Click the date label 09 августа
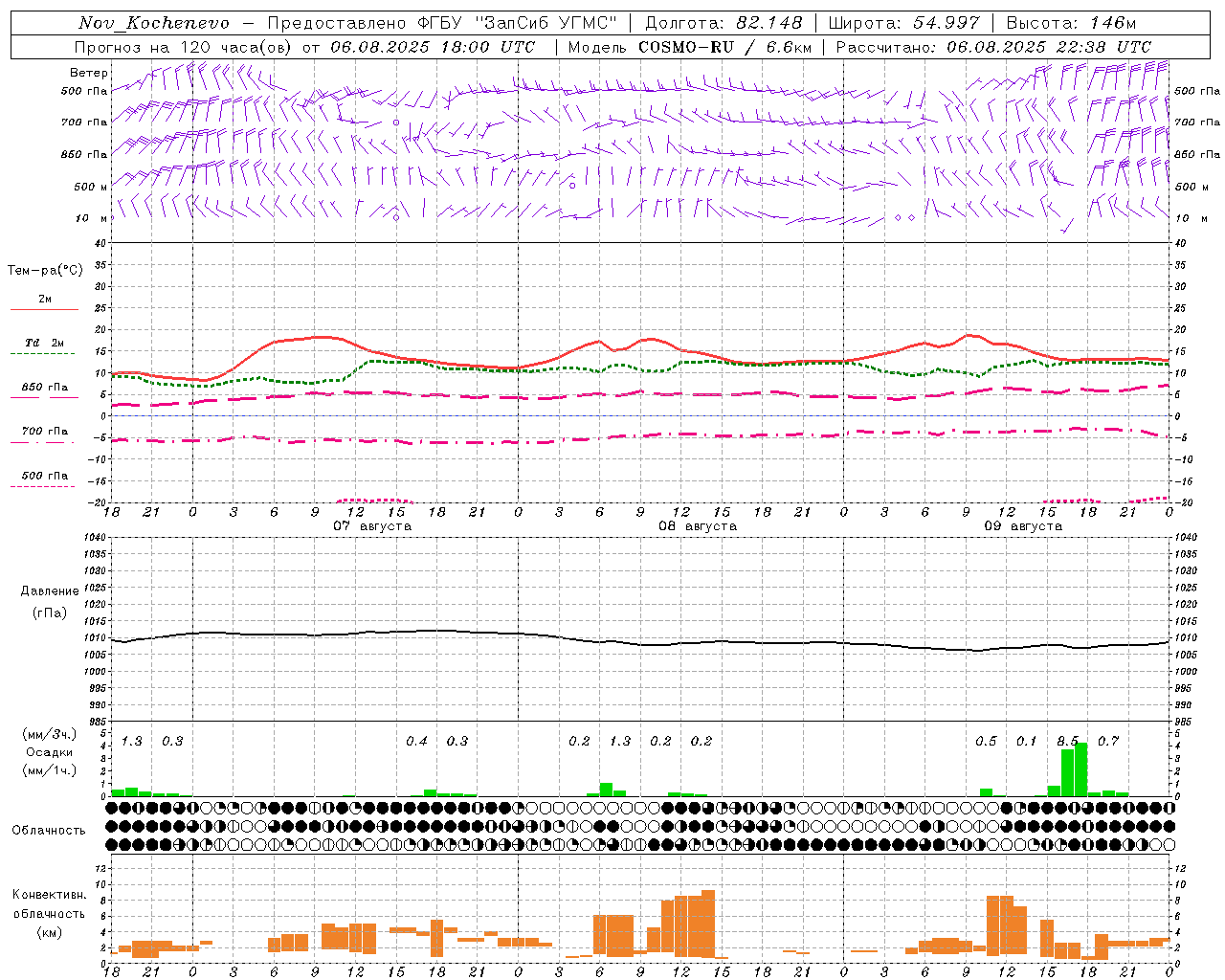This screenshot has width=1225, height=980. [1023, 526]
